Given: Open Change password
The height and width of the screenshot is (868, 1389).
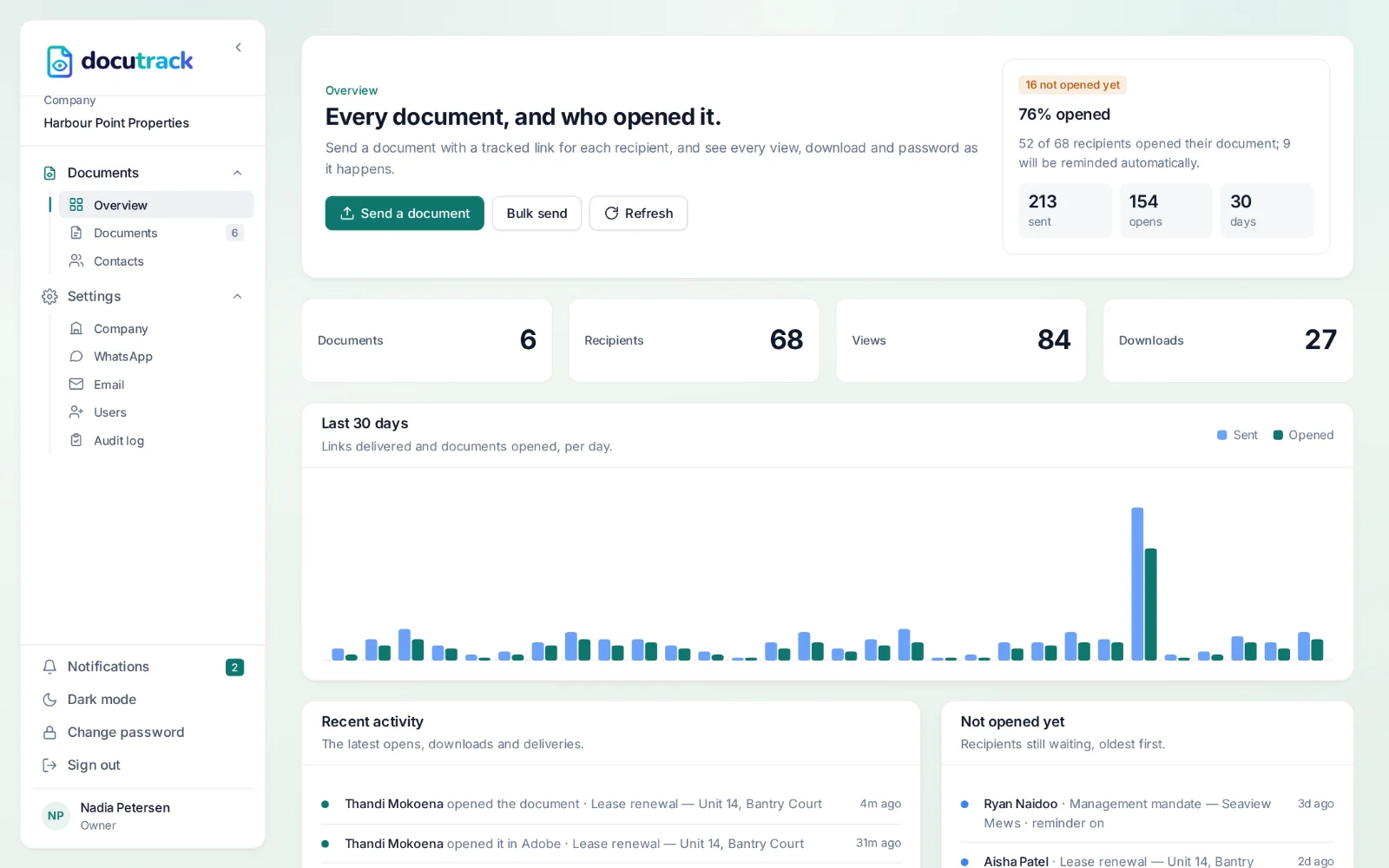Looking at the screenshot, I should click(142, 733).
